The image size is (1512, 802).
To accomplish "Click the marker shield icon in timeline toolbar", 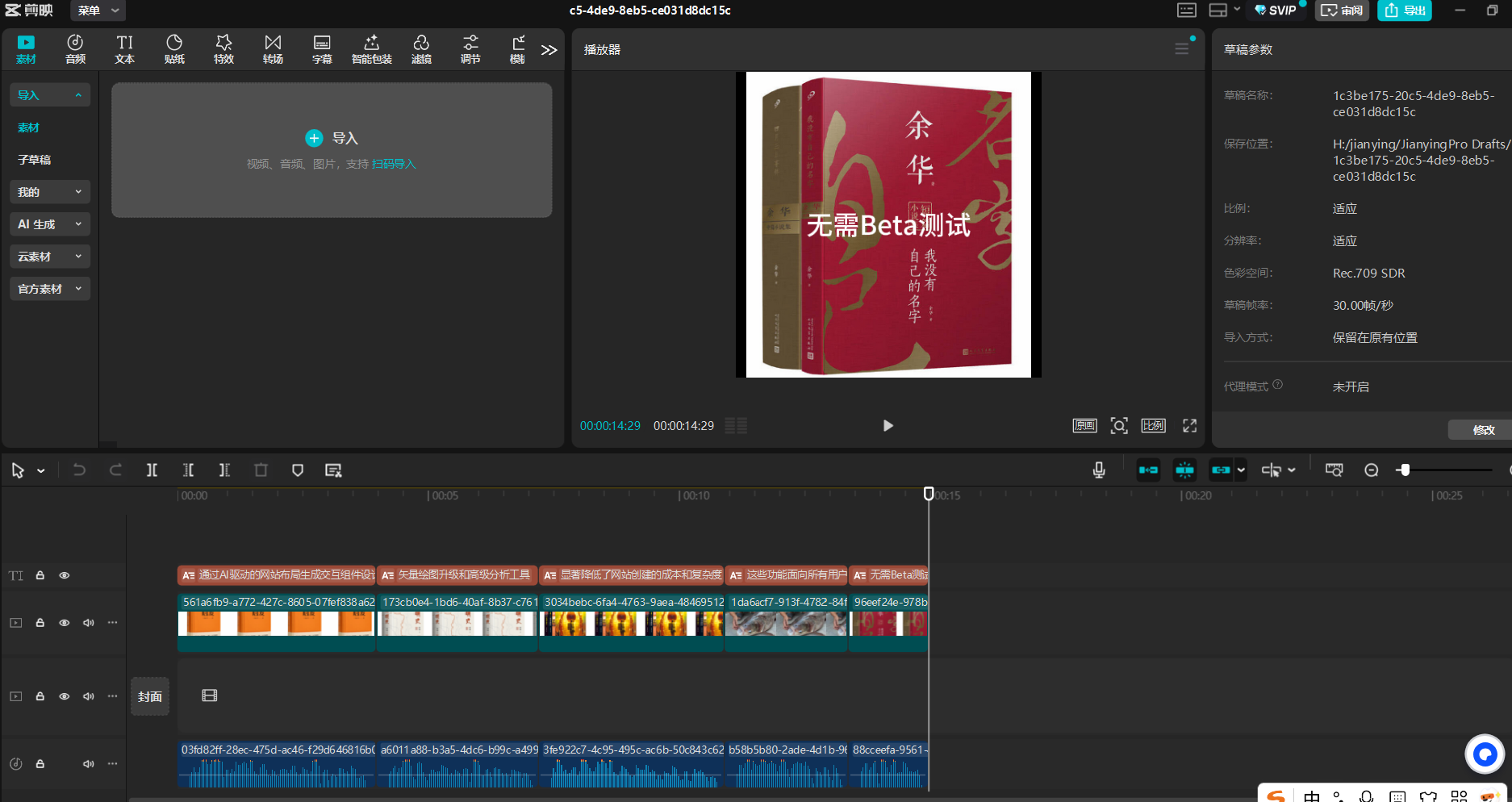I will (298, 470).
